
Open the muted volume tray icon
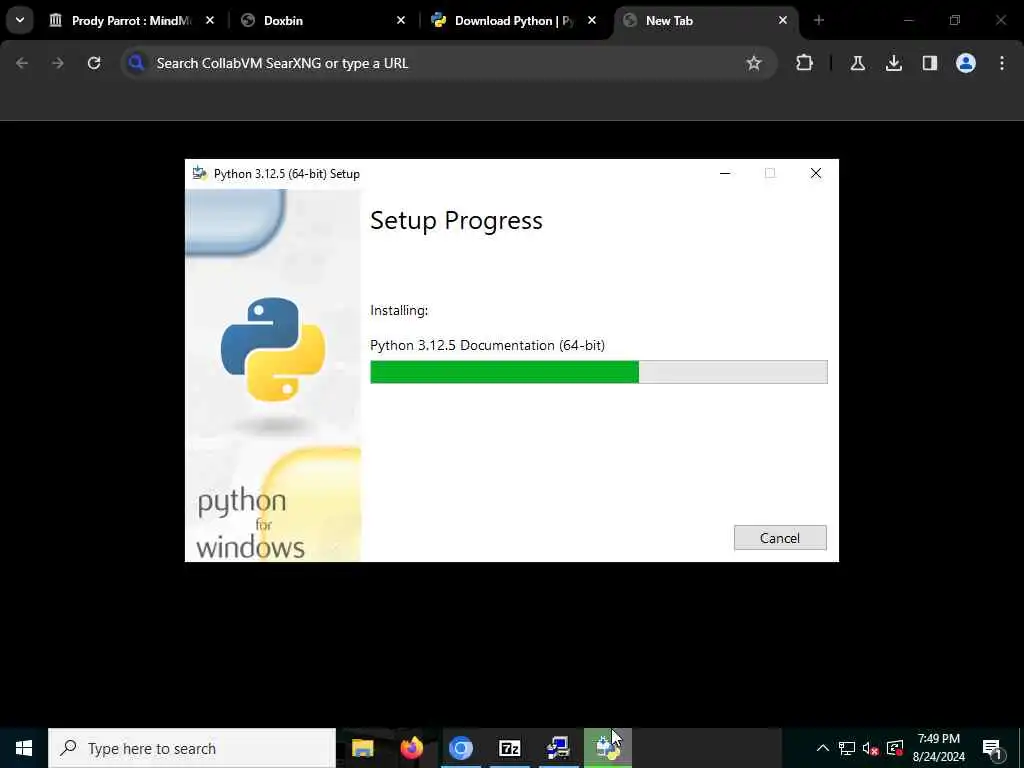[x=871, y=748]
